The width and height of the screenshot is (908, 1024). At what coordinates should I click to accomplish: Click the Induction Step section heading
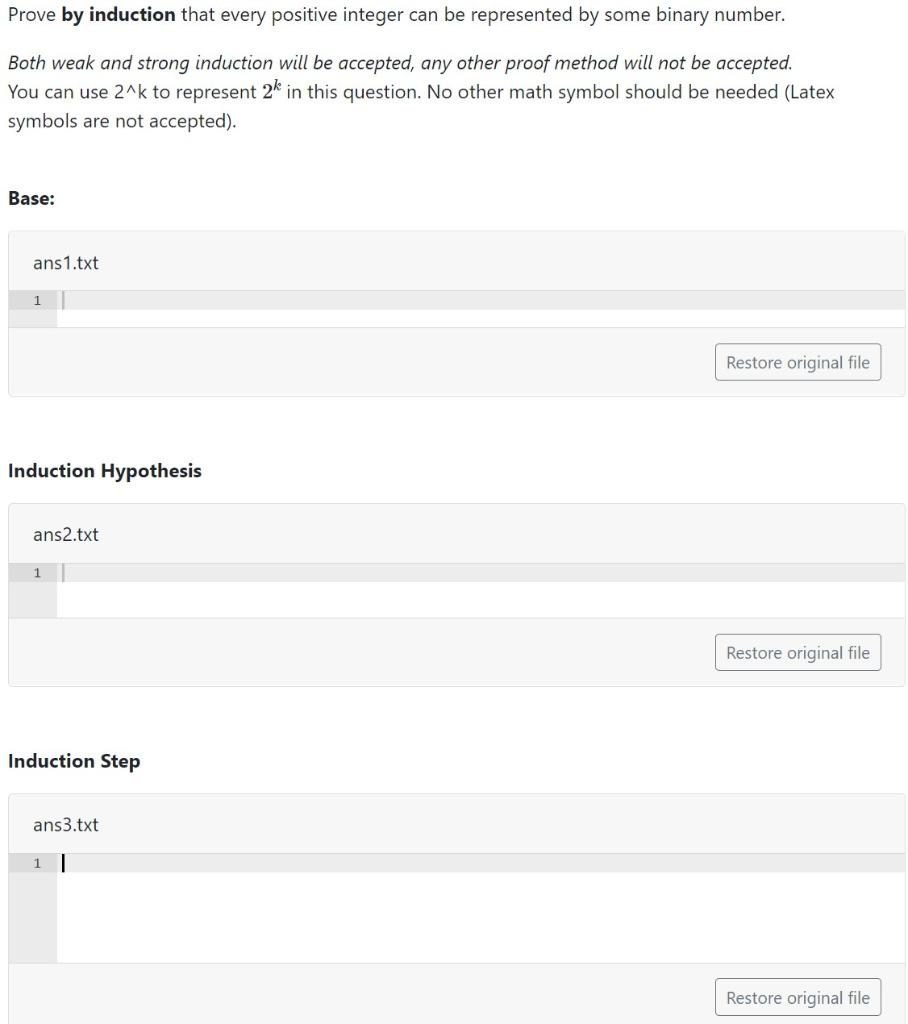pos(75,761)
